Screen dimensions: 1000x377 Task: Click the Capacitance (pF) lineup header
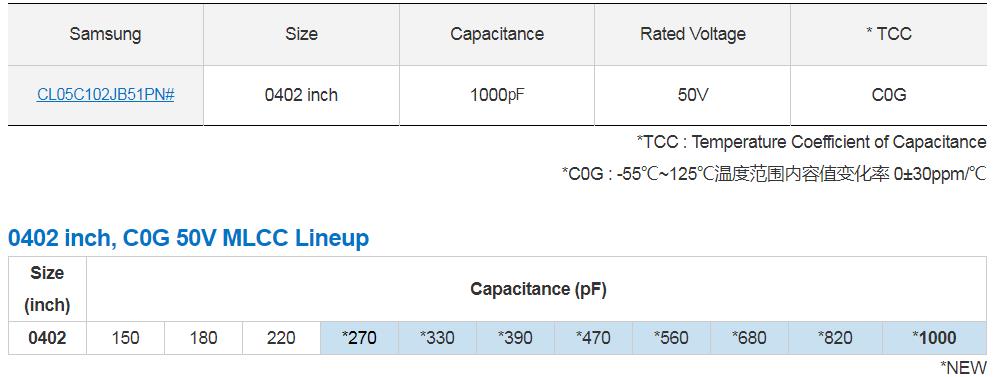538,289
